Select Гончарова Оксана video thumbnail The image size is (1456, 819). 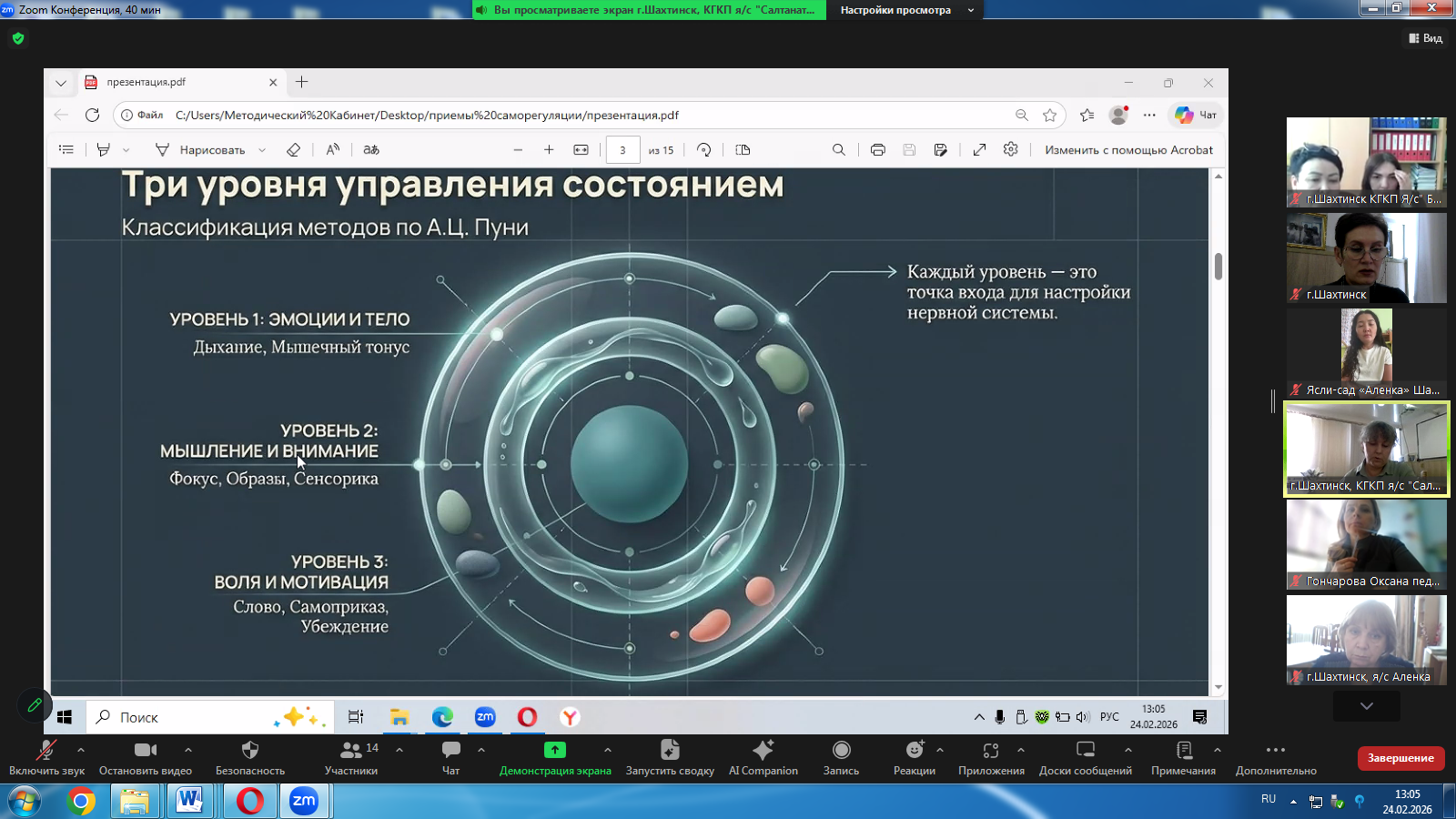pyautogui.click(x=1366, y=544)
